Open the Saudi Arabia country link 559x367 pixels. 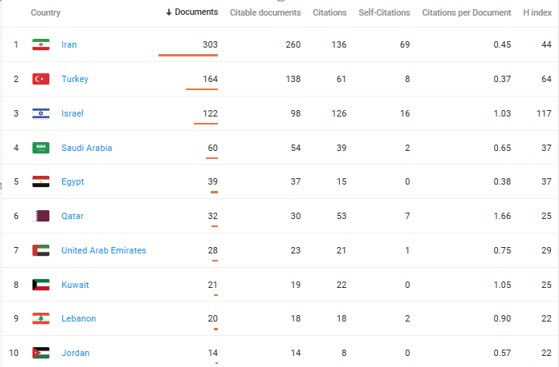[x=87, y=148]
